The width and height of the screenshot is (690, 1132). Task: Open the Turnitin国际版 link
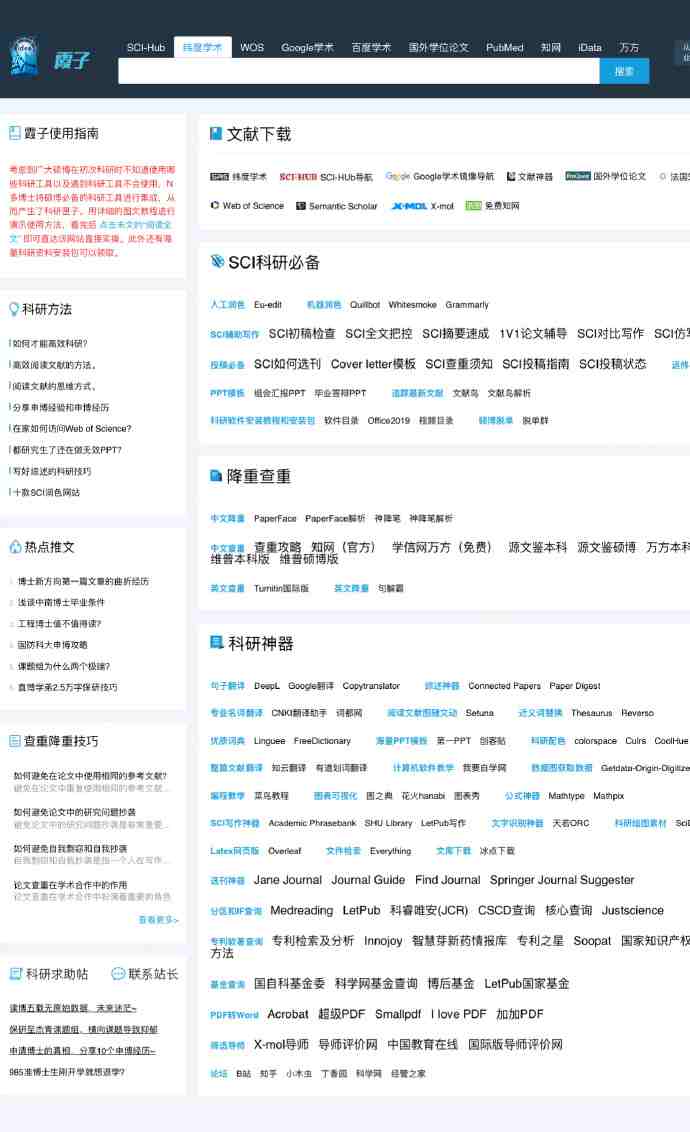coord(281,589)
